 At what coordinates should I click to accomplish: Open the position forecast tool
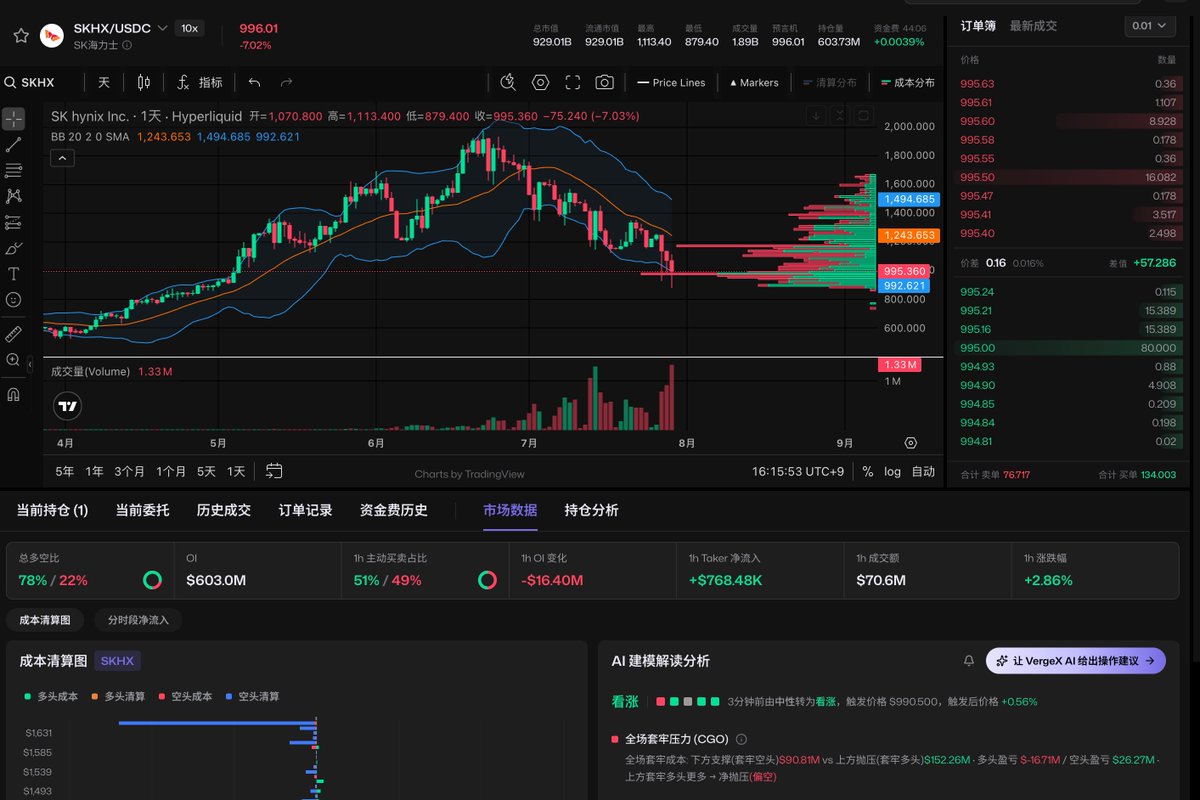point(13,222)
